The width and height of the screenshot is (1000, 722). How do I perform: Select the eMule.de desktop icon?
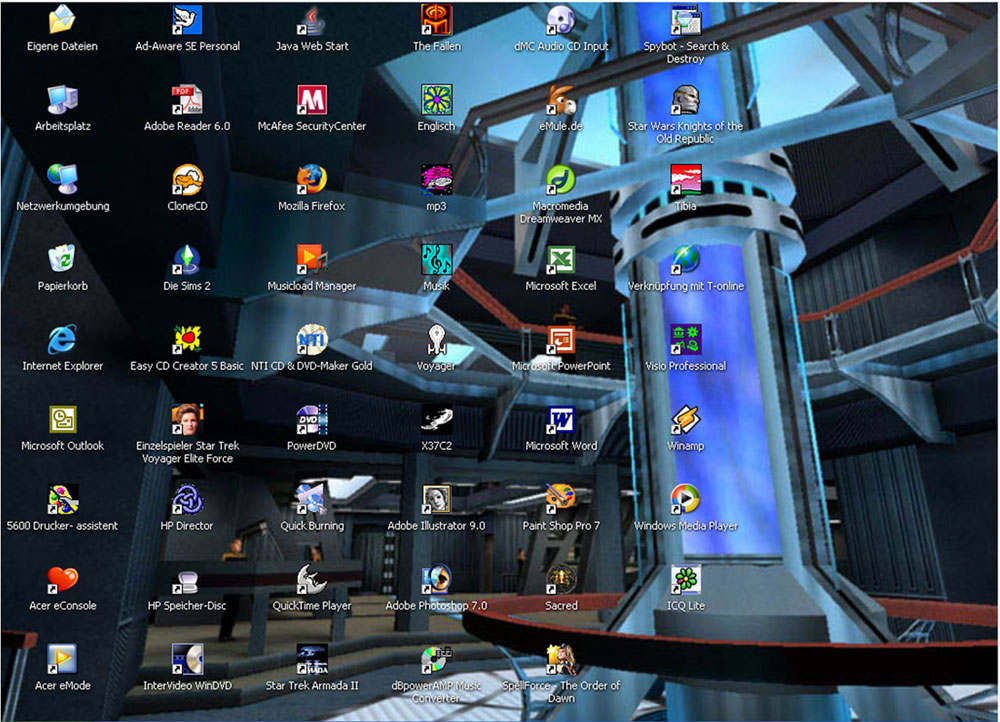pos(561,100)
